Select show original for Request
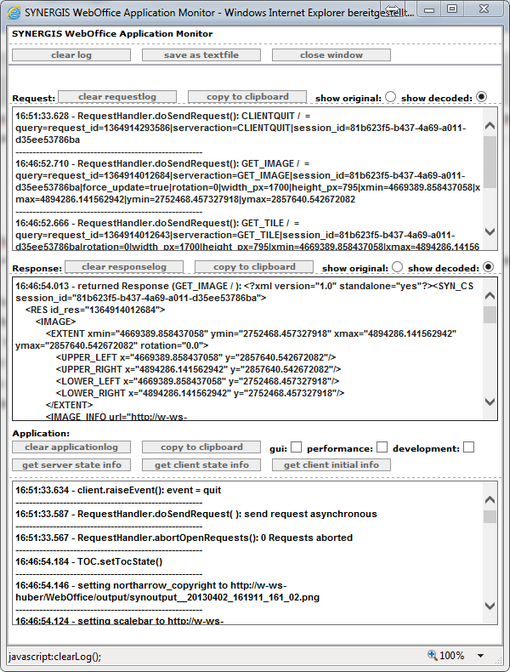510x672 pixels. tap(390, 97)
